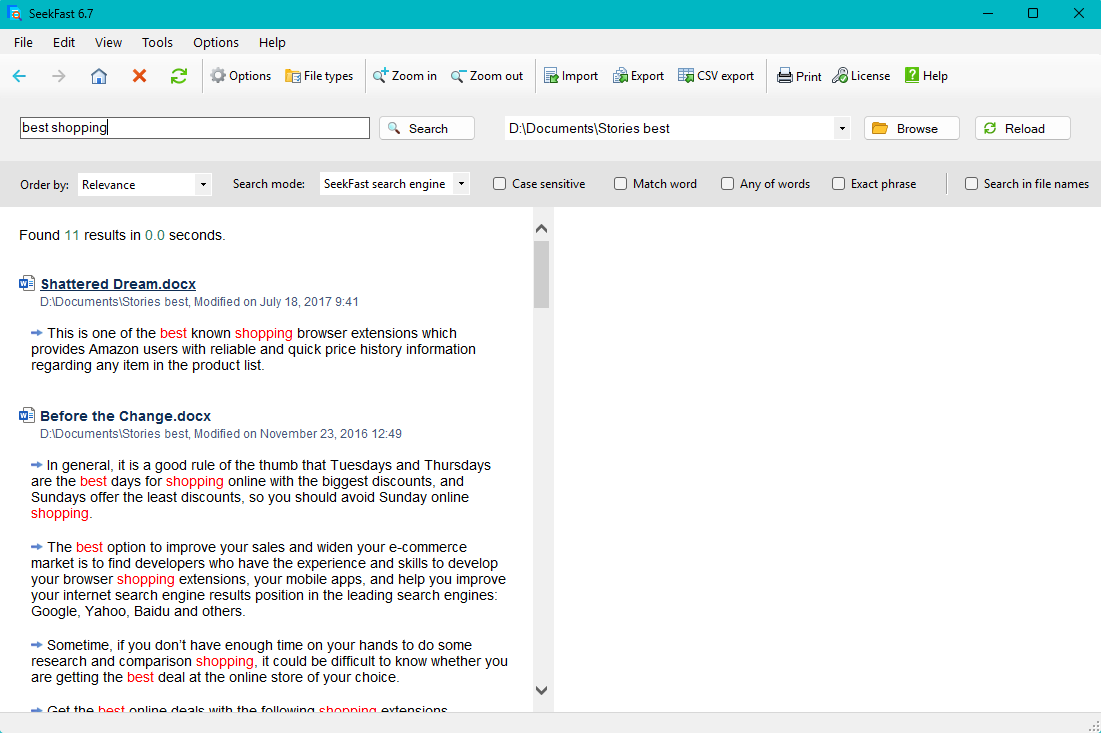Enable the Case sensitive option
Screen dimensions: 1101x733
[499, 184]
